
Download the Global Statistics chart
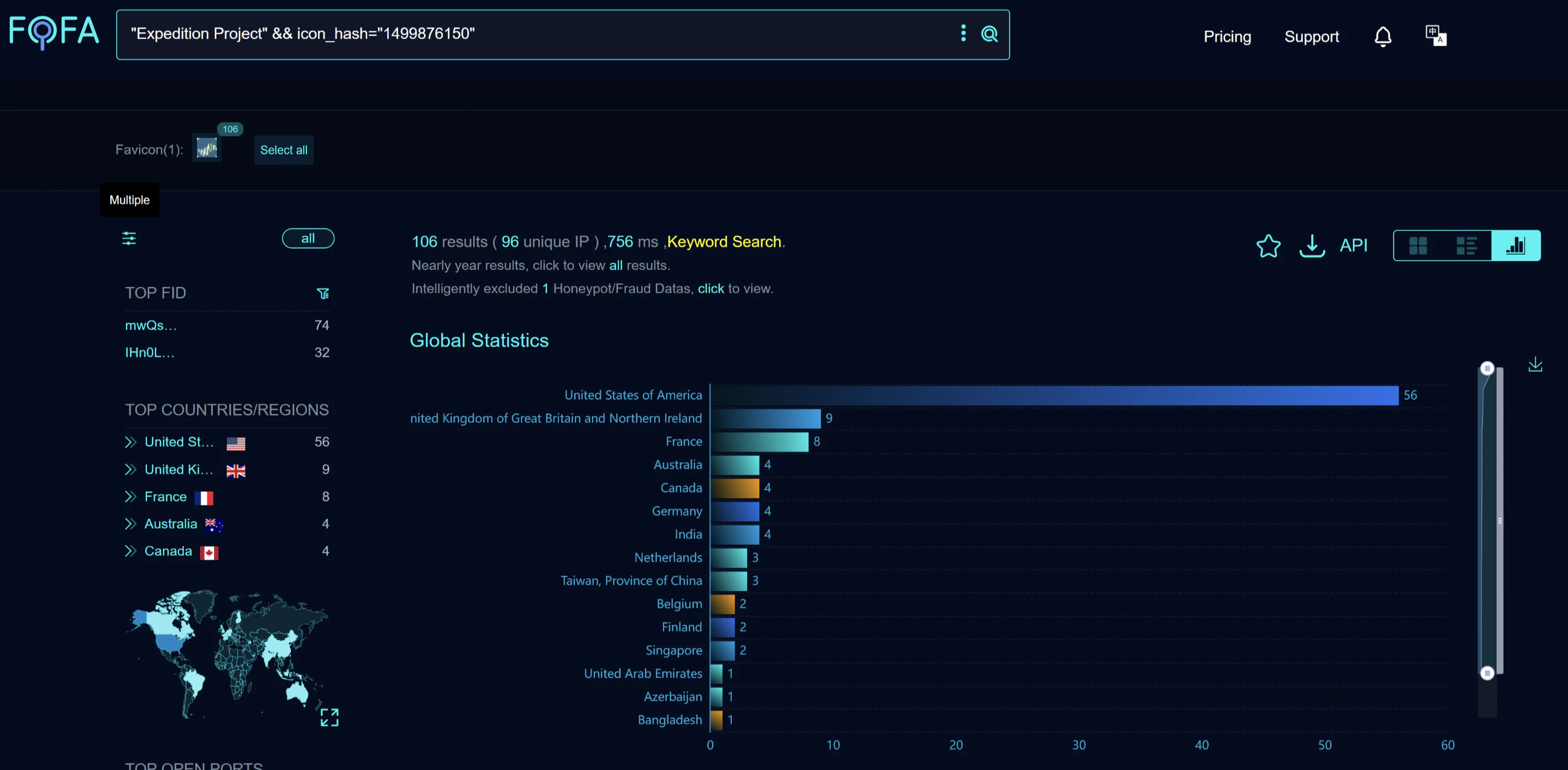[x=1536, y=365]
